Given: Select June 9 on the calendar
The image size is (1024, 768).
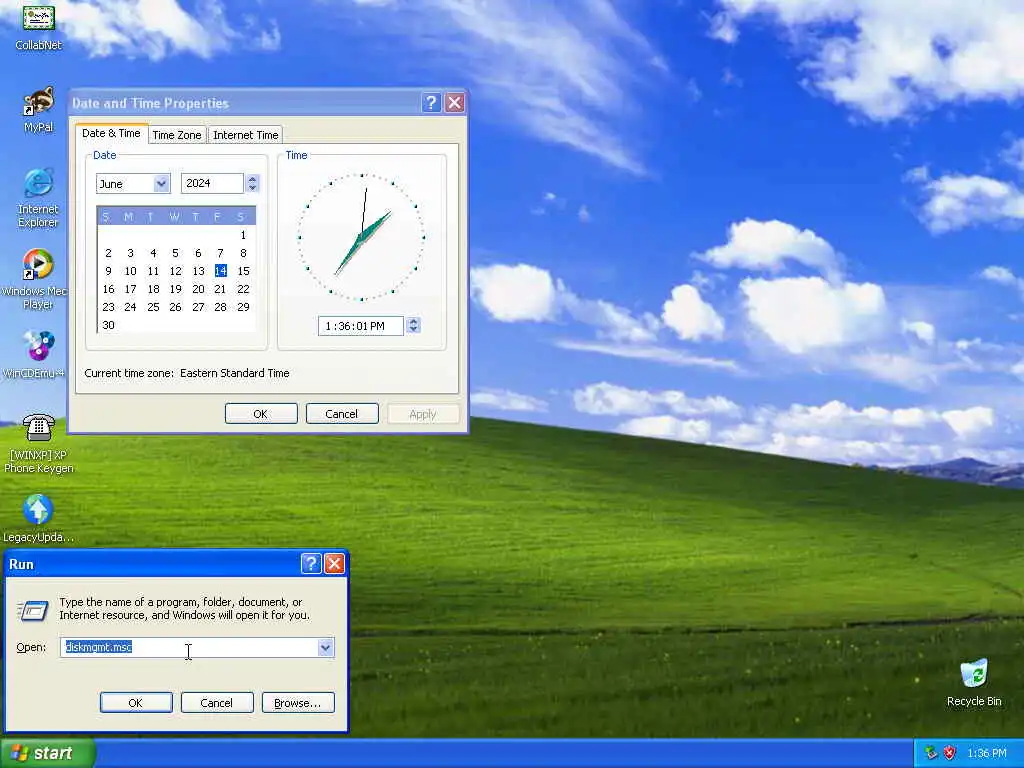Looking at the screenshot, I should click(108, 271).
